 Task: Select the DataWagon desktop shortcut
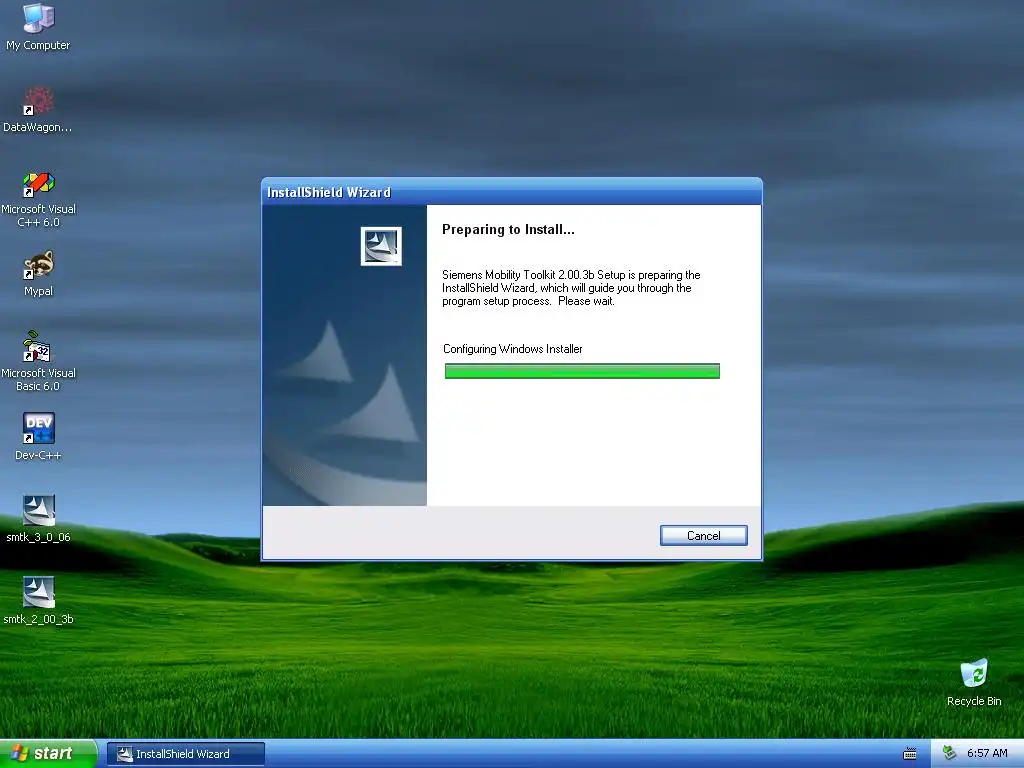click(x=38, y=109)
